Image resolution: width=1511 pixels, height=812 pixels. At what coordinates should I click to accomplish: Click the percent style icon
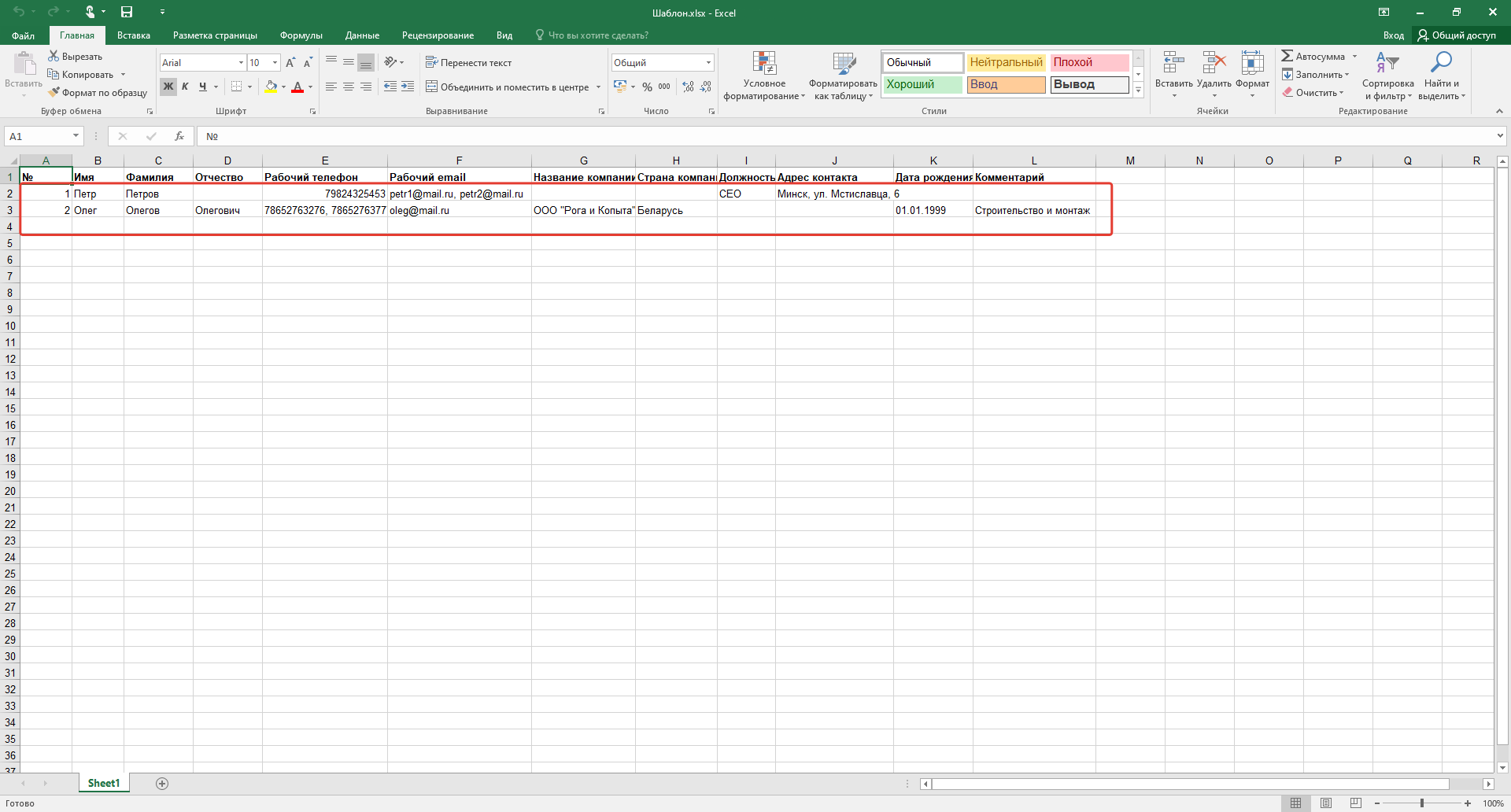pyautogui.click(x=647, y=87)
